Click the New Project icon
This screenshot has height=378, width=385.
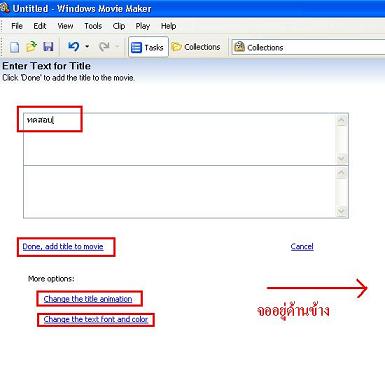(x=14, y=47)
